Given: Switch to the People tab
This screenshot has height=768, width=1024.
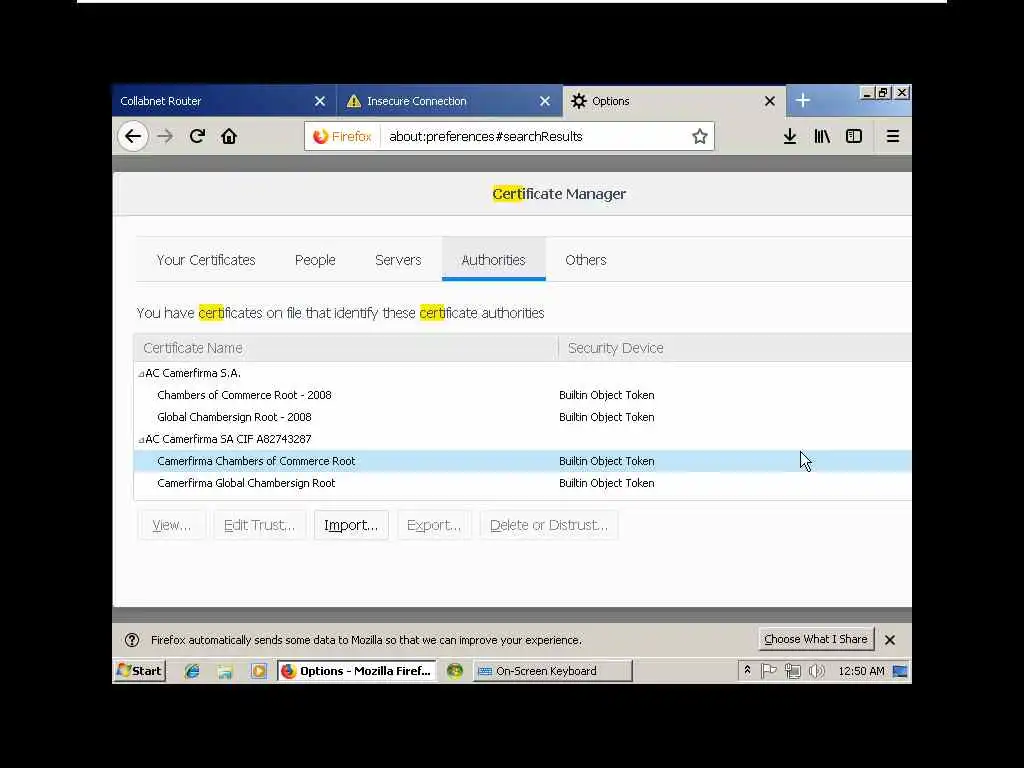Looking at the screenshot, I should 315,260.
